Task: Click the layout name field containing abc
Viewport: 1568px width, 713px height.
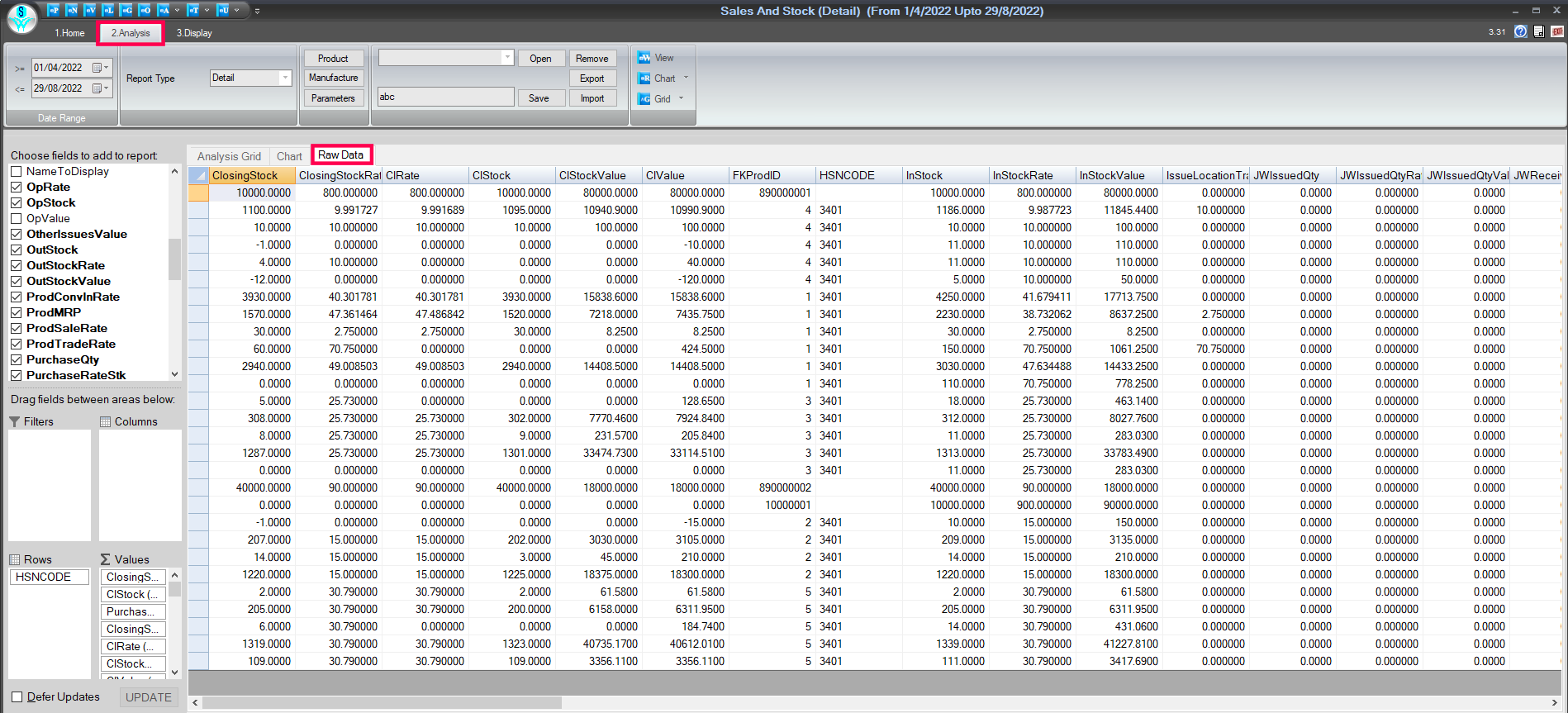Action: (446, 97)
